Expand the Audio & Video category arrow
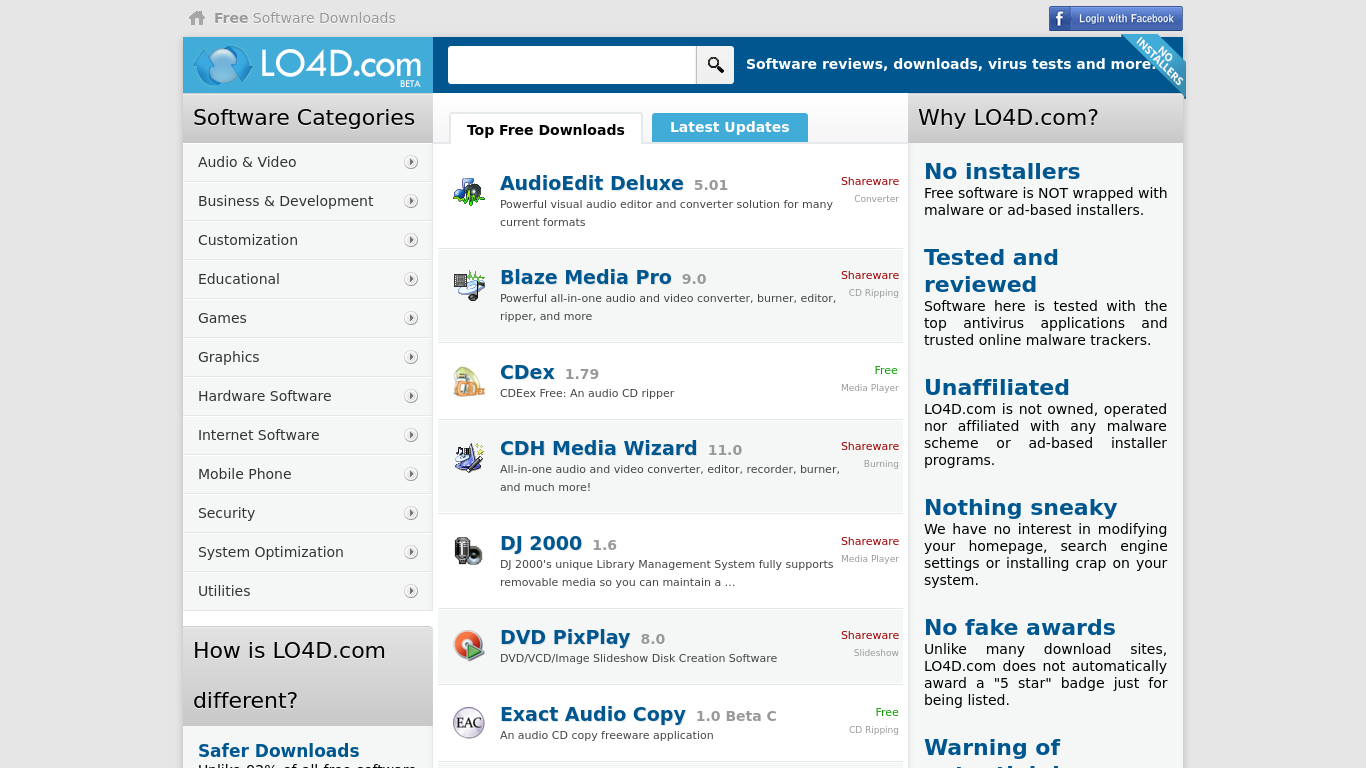Image resolution: width=1366 pixels, height=768 pixels. (x=411, y=162)
